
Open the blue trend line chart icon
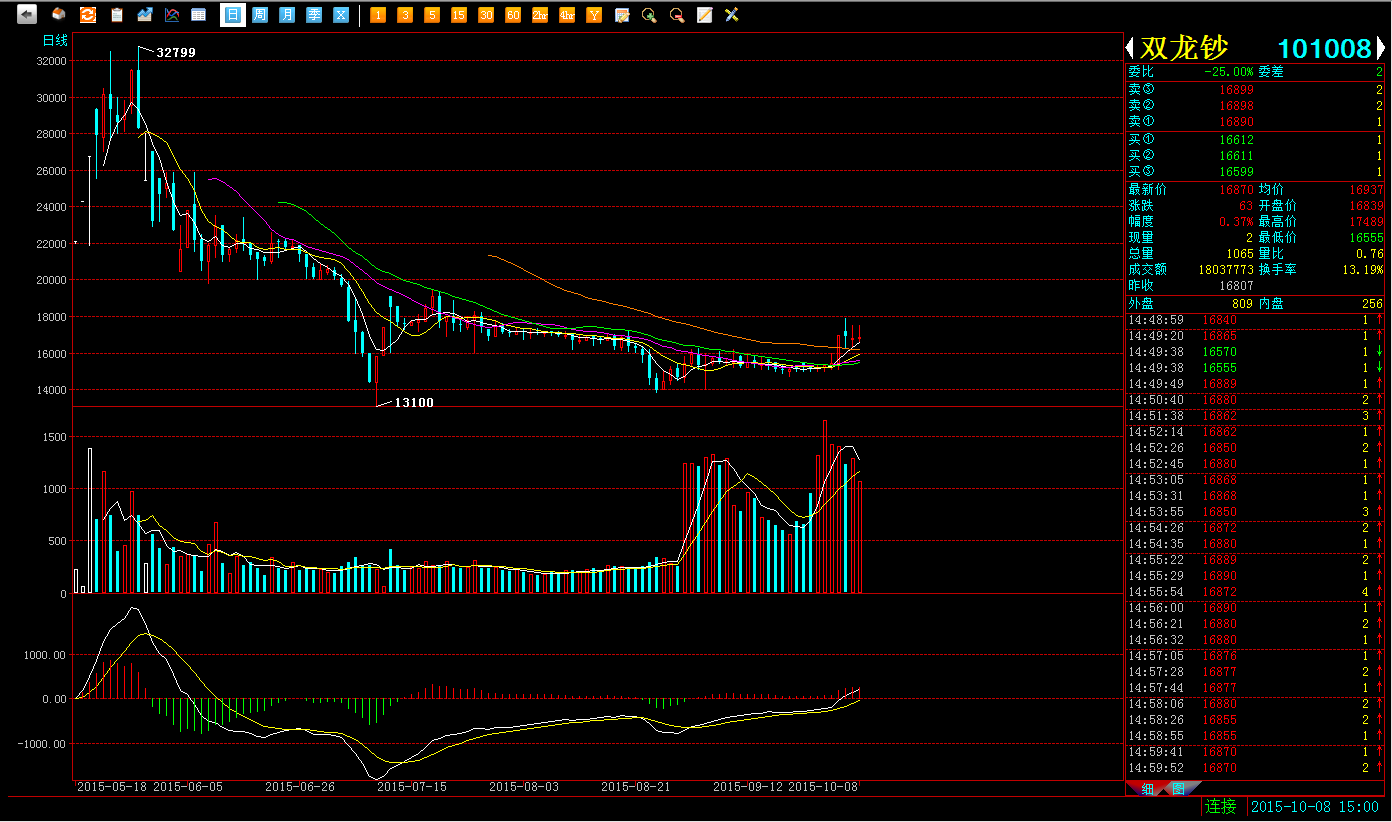click(x=145, y=15)
